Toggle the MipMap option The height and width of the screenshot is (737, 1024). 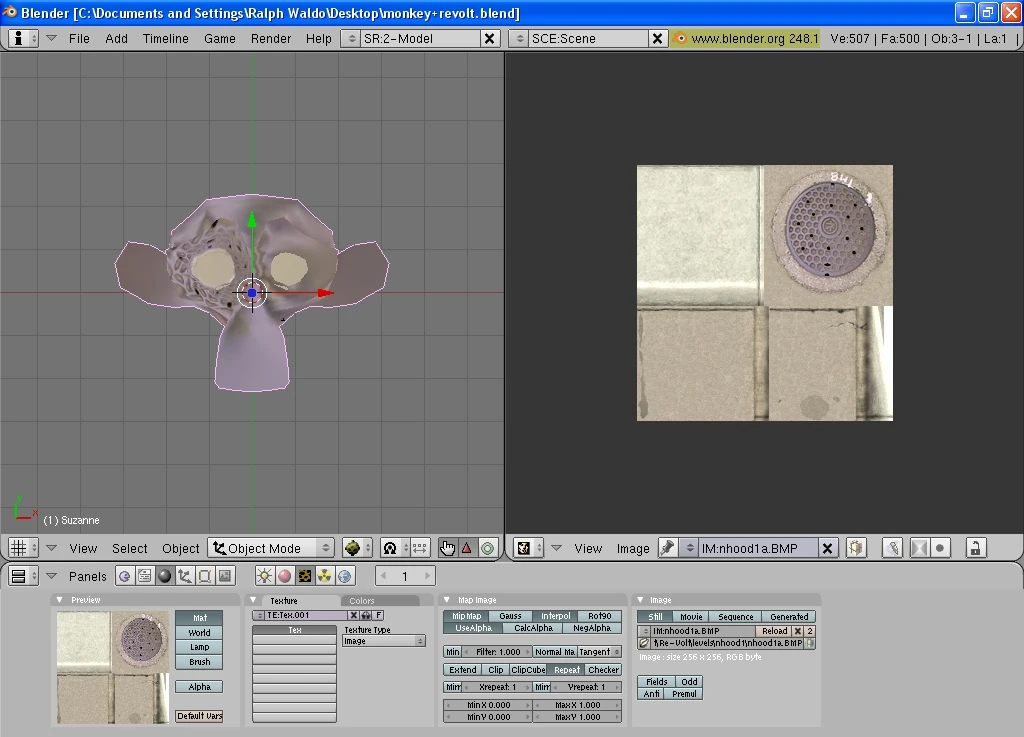467,616
